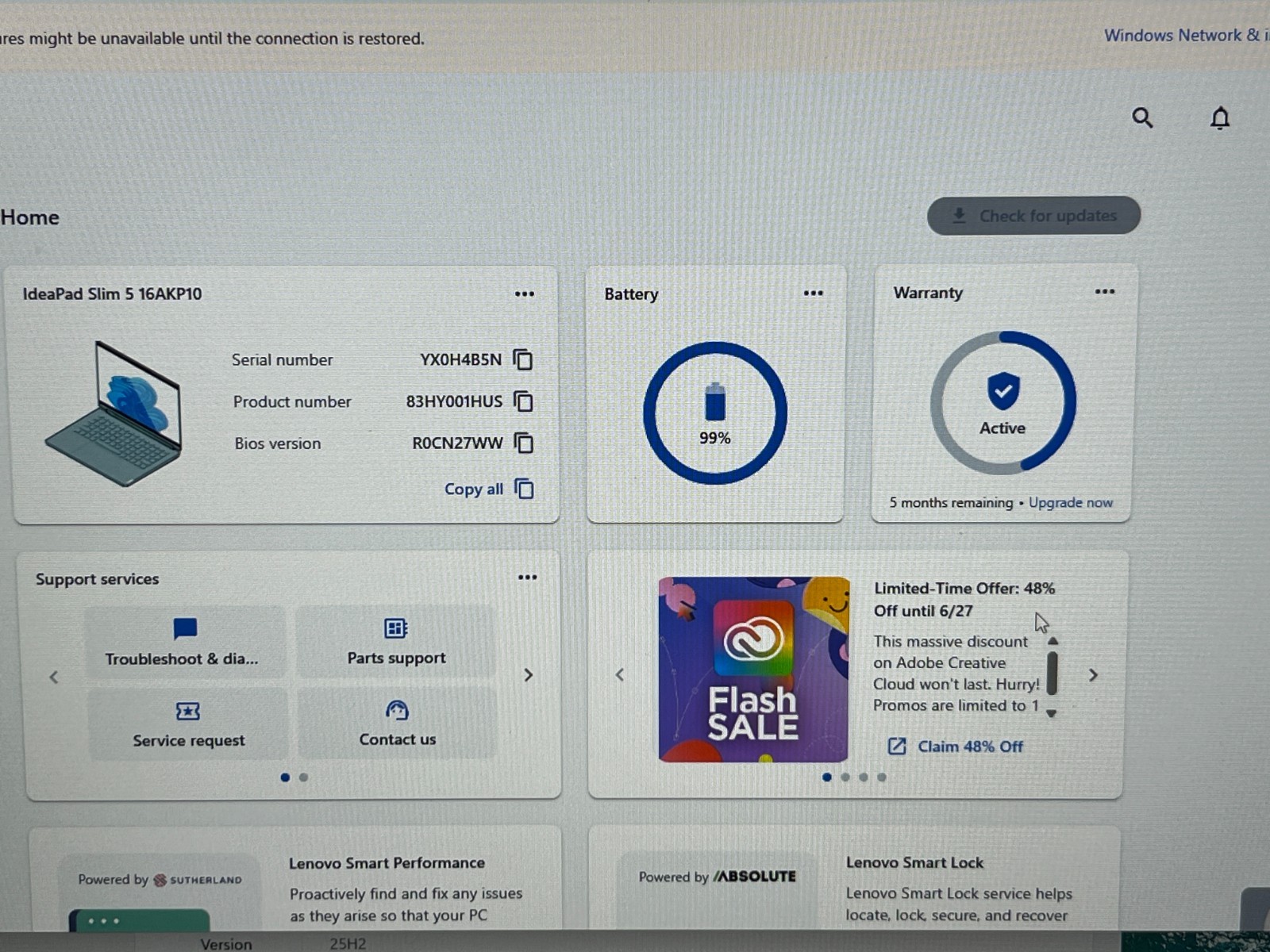Click the Adobe Flash SALE thumbnail

click(x=753, y=670)
